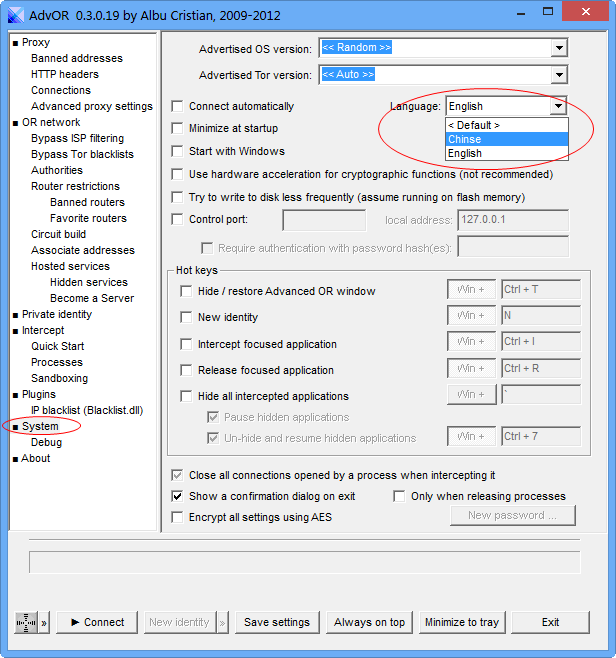Open the Advertised OS version dropdown
This screenshot has height=658, width=616.
pyautogui.click(x=559, y=48)
